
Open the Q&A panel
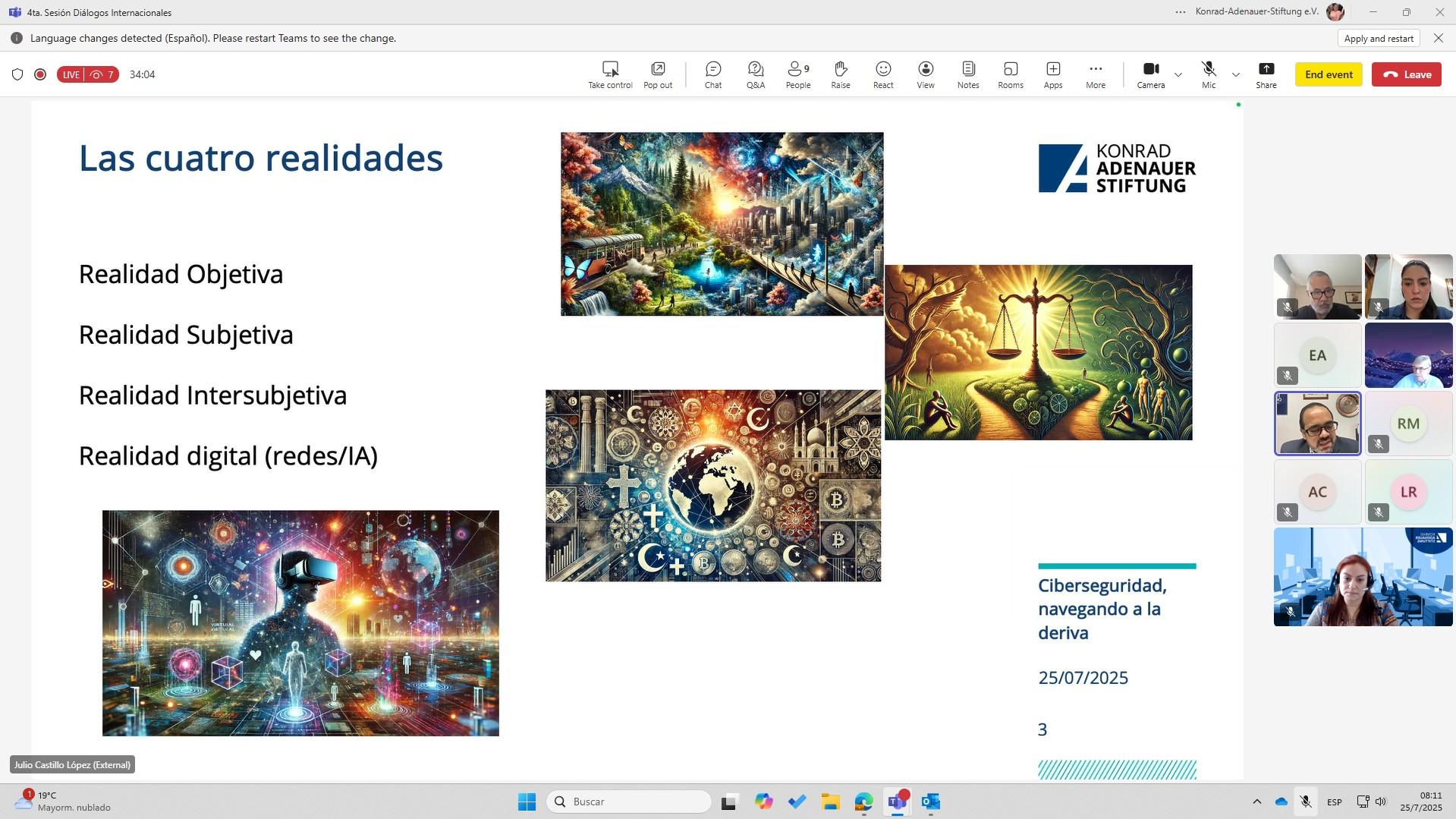coord(755,74)
